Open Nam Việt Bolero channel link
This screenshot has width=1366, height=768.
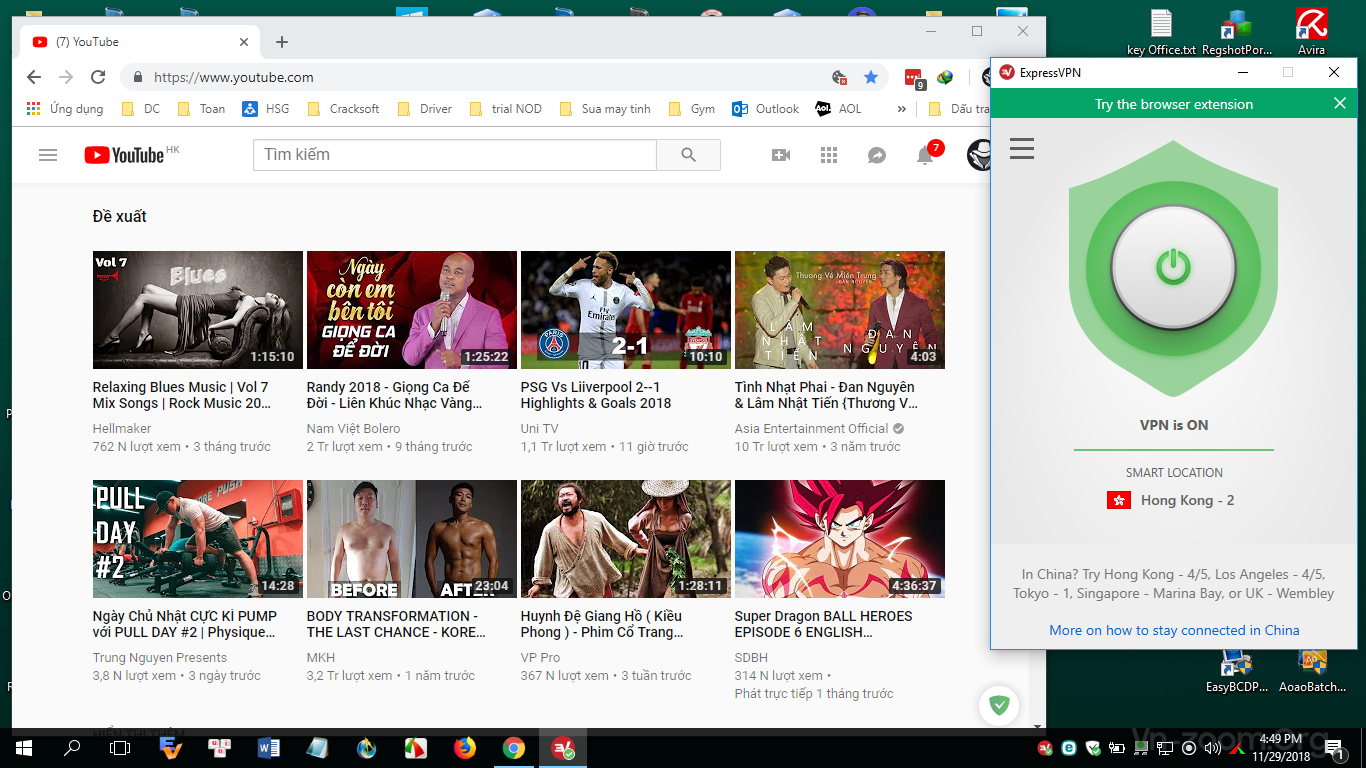coord(353,429)
